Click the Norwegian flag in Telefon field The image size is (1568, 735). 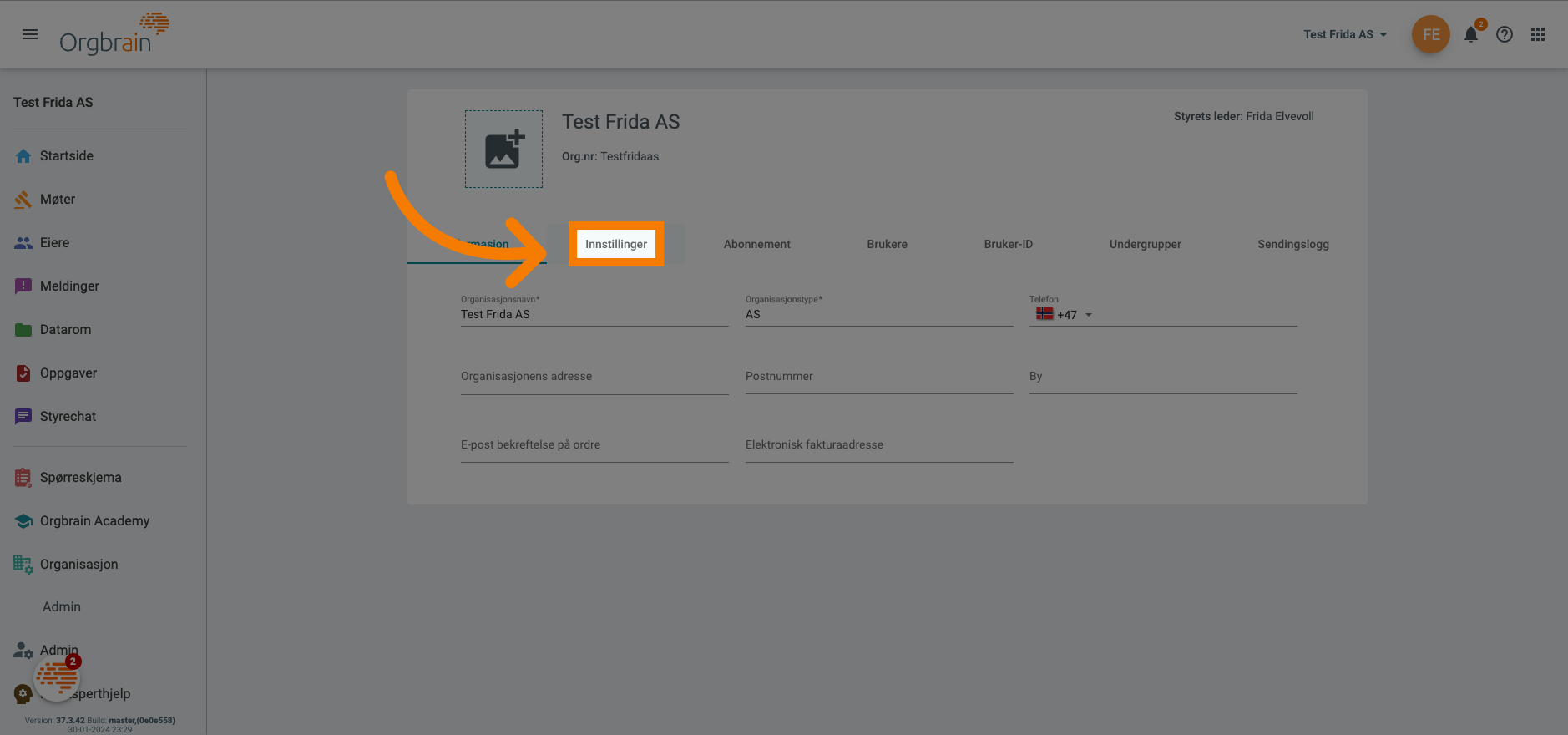pyautogui.click(x=1044, y=314)
